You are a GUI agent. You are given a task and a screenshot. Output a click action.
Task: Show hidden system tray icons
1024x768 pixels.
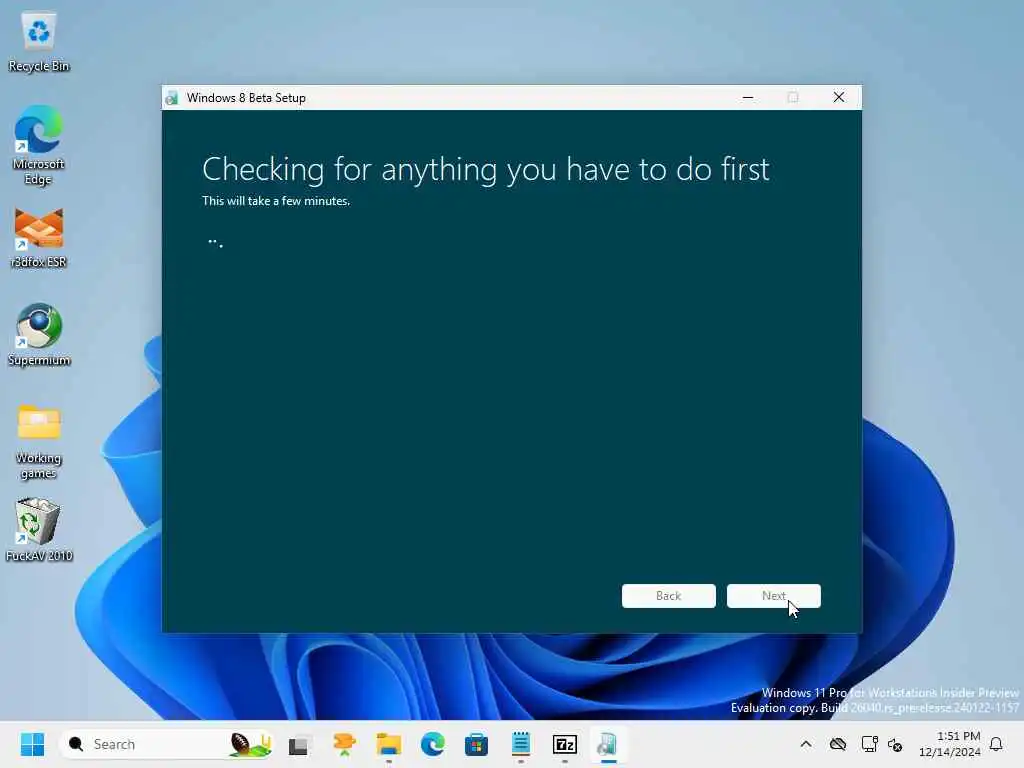(x=806, y=744)
